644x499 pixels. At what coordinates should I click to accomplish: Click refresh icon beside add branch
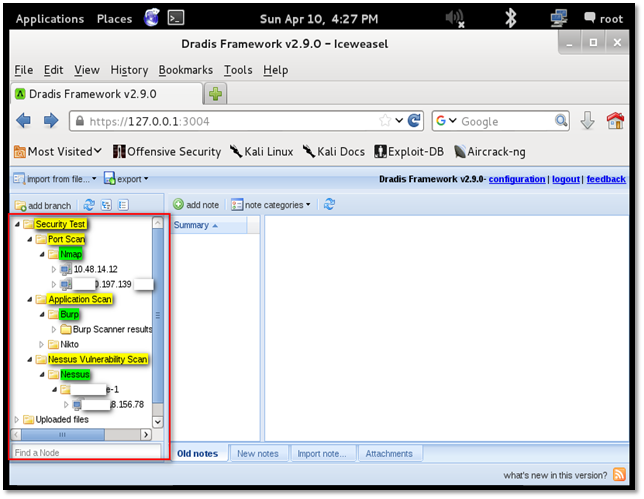click(x=89, y=205)
